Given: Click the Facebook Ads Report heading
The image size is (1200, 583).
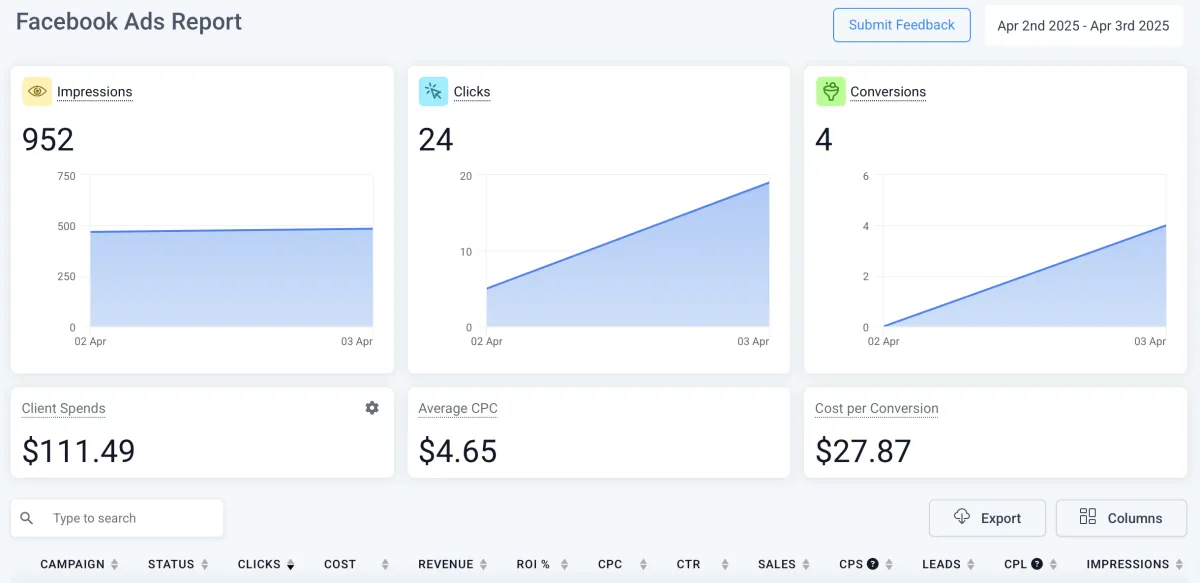Looking at the screenshot, I should coord(129,21).
